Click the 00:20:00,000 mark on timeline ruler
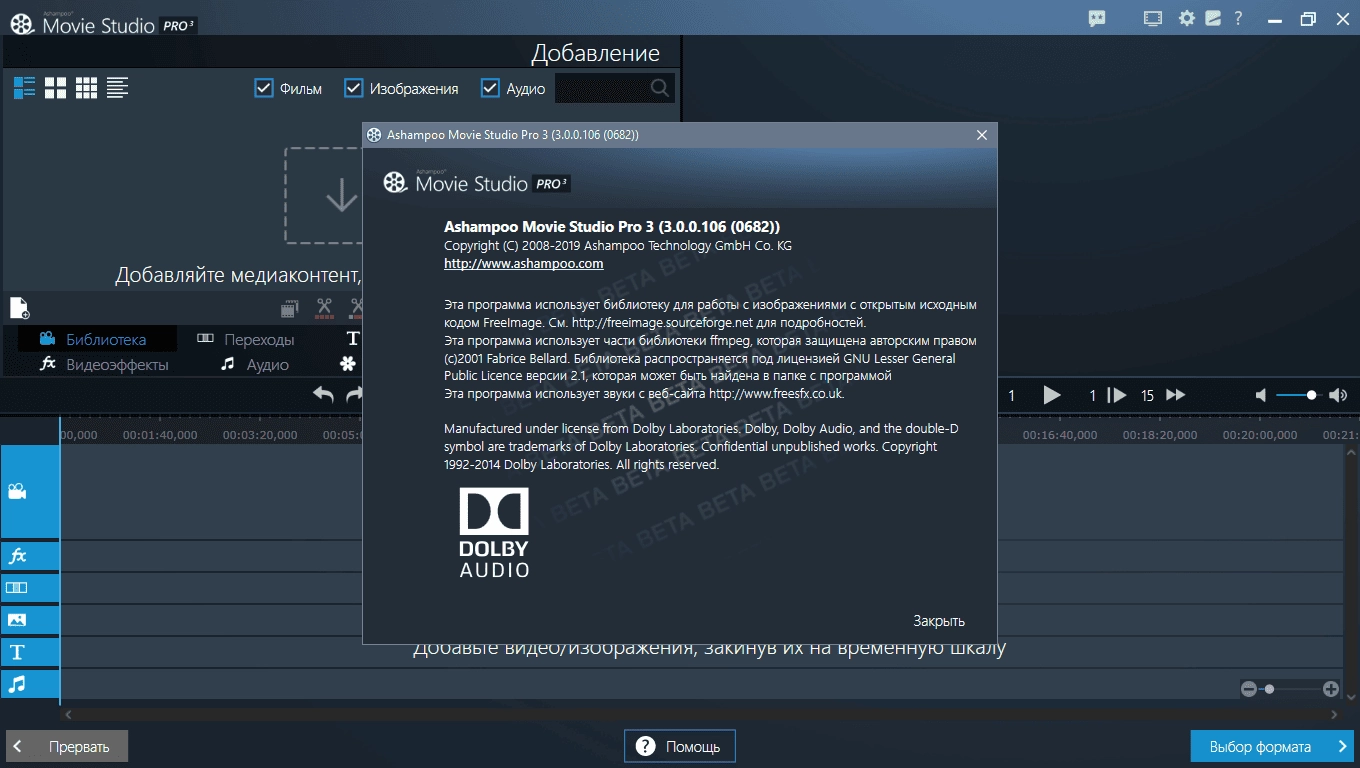This screenshot has height=768, width=1360. click(x=1260, y=435)
